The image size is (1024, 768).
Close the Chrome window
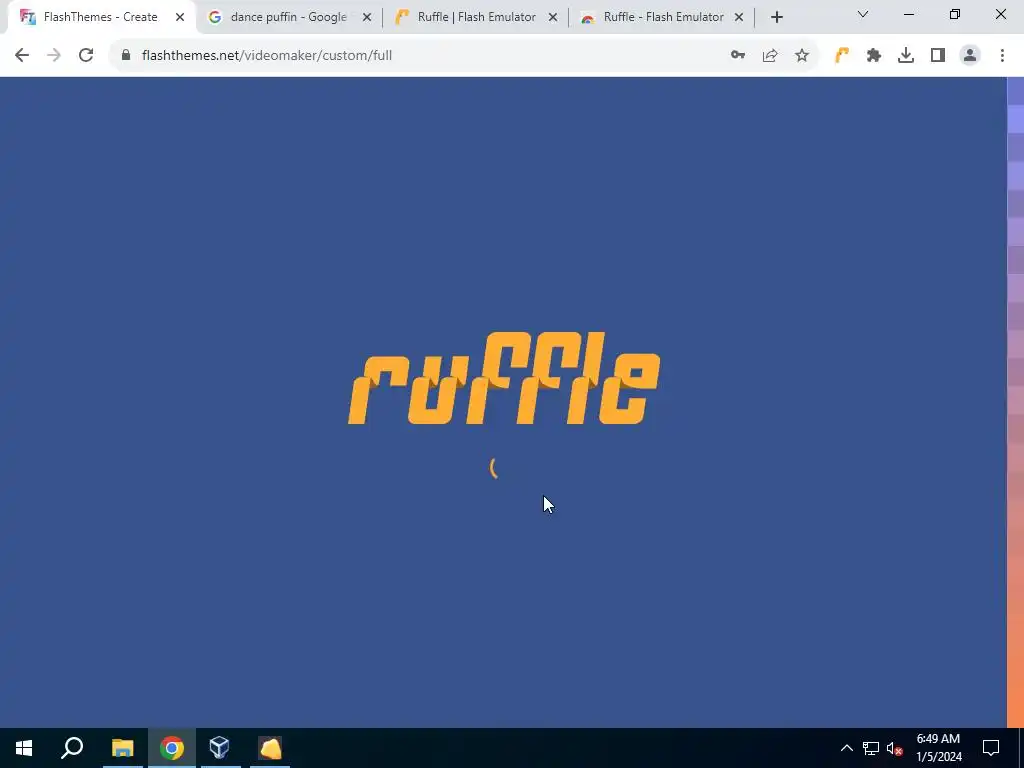1000,14
